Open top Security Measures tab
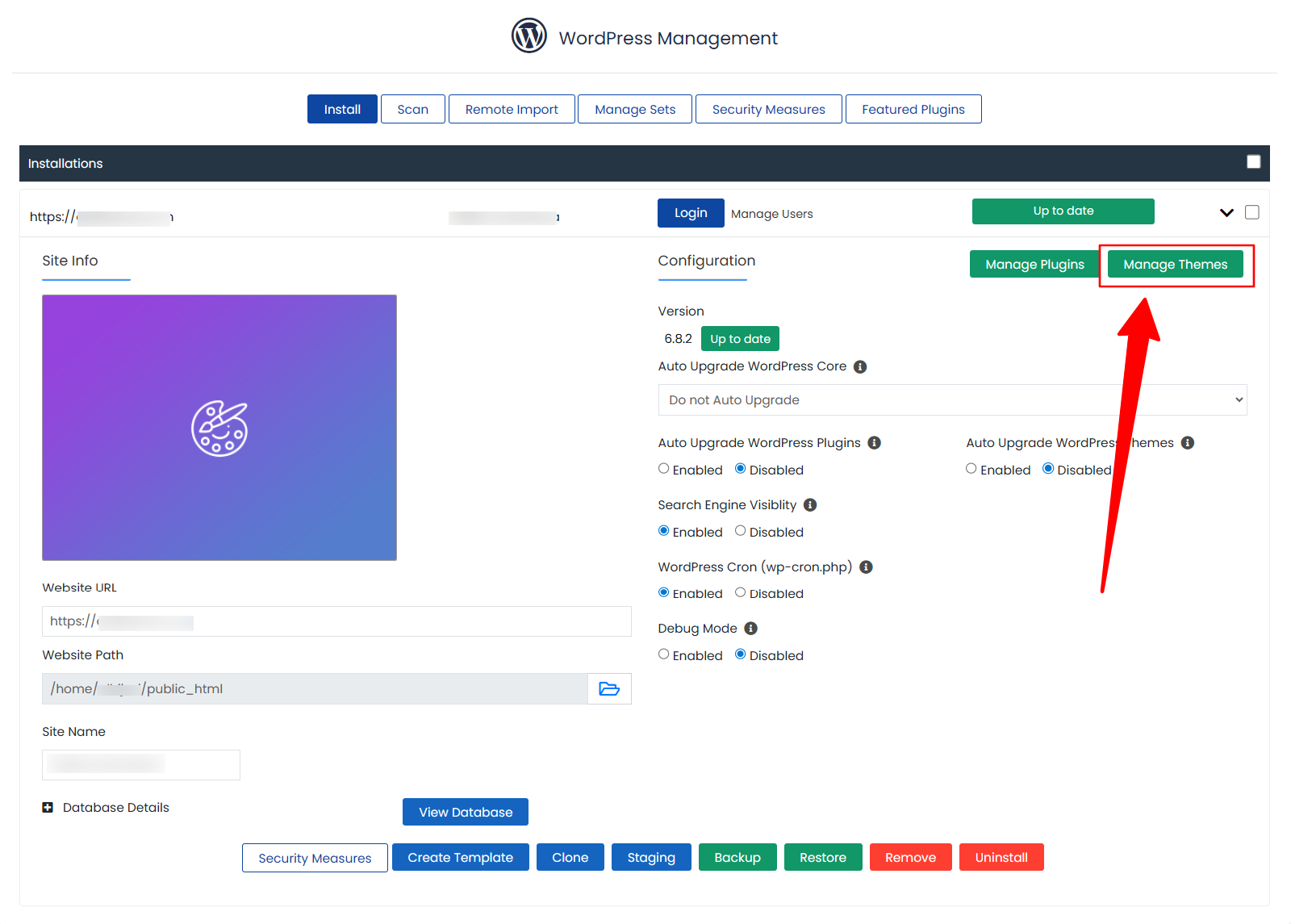 pyautogui.click(x=769, y=109)
